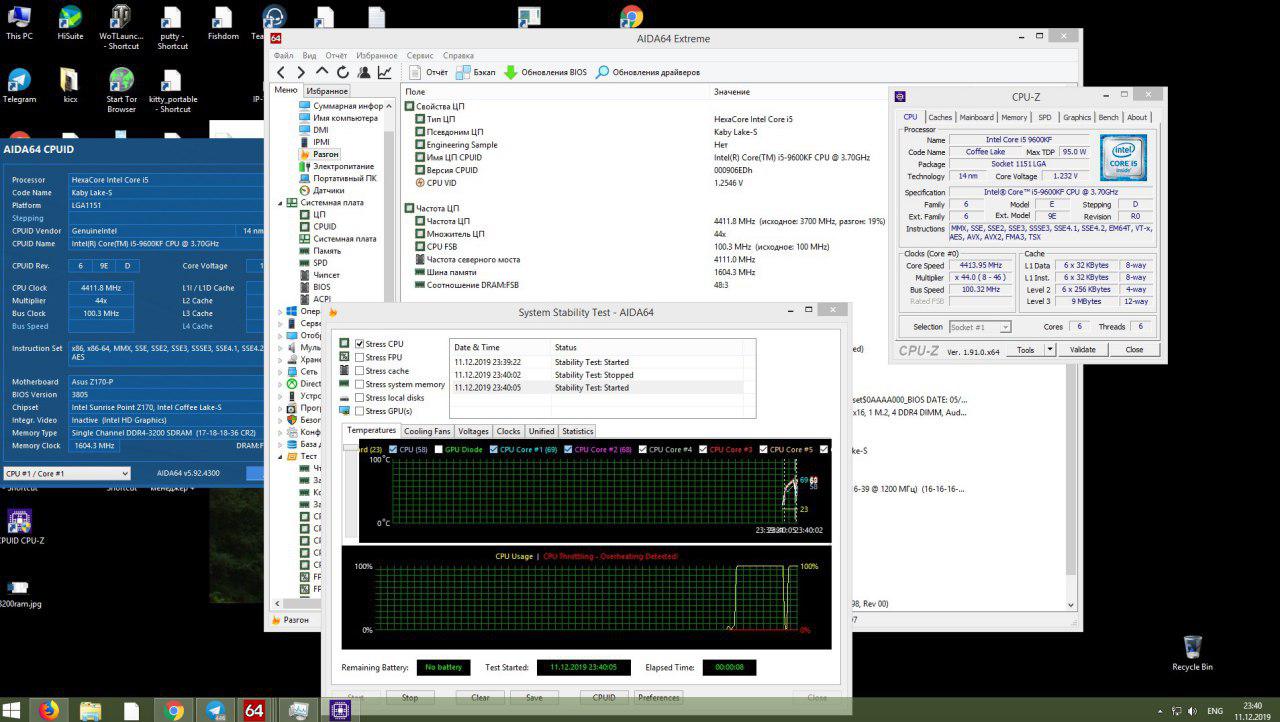The image size is (1280, 722).
Task: Stop the stability test
Action: tap(409, 698)
